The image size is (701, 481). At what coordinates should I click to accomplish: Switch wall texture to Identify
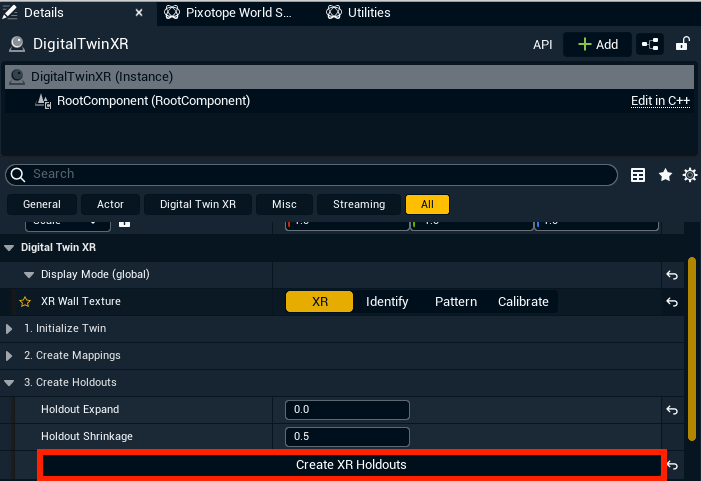387,302
